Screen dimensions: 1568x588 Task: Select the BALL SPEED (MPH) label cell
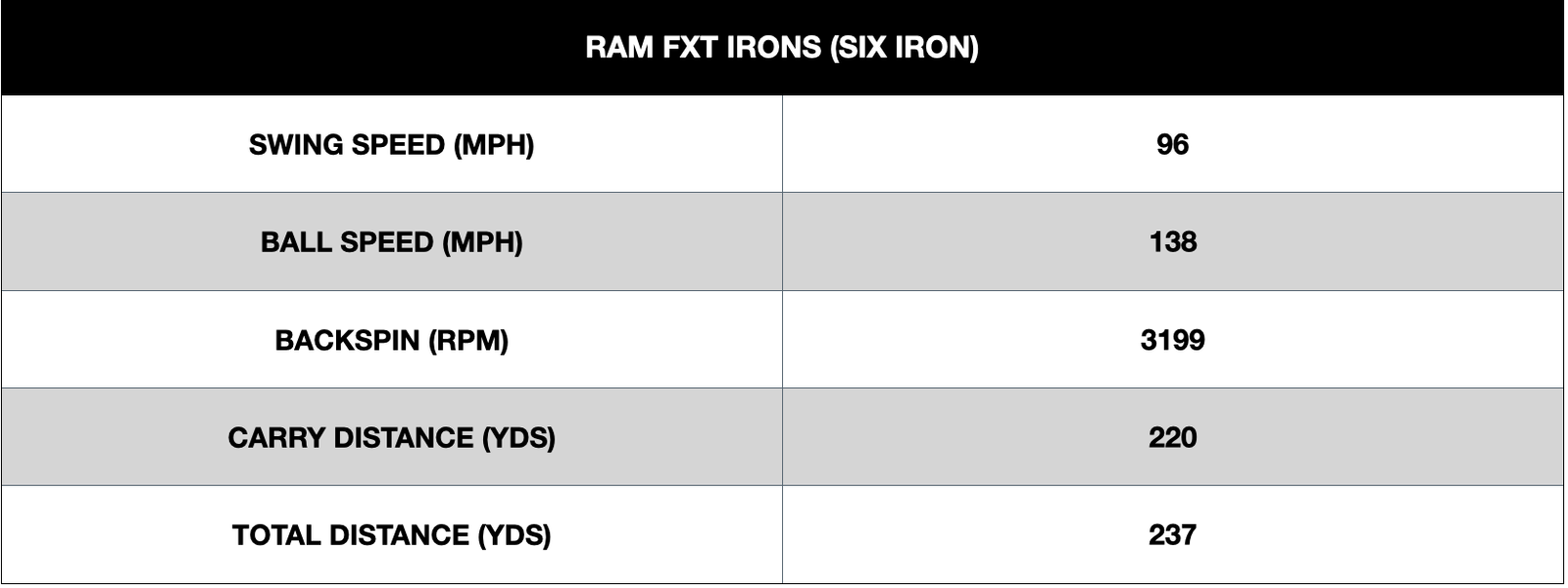coord(391,242)
